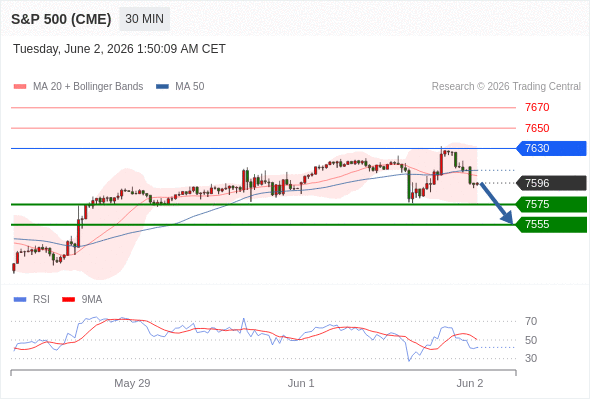The image size is (590, 400).
Task: Click the MA 50 blue legend swatch
Action: click(x=163, y=87)
